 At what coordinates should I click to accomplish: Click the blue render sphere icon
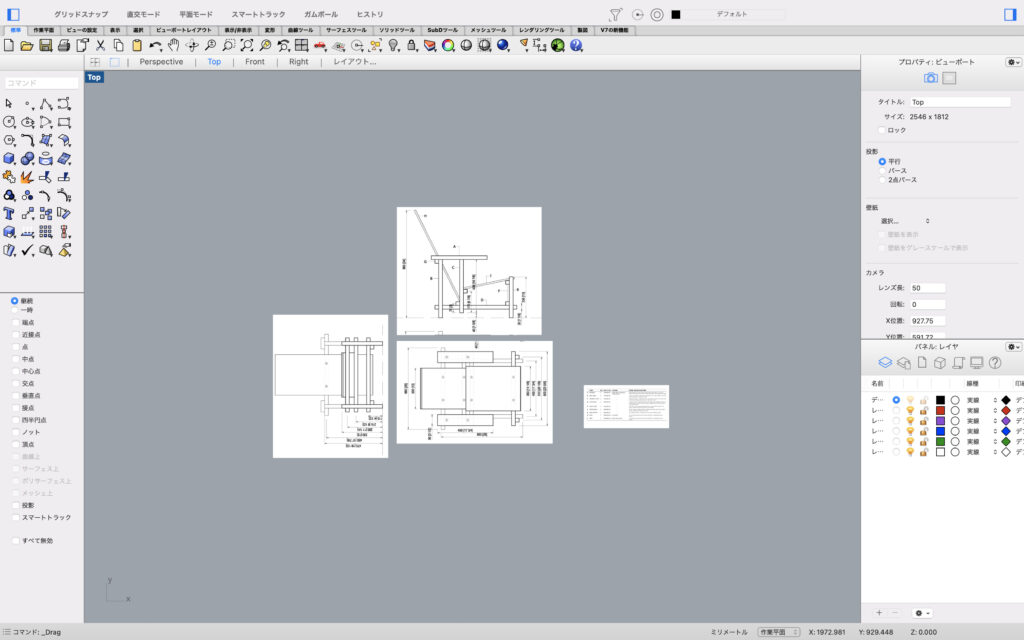[503, 45]
